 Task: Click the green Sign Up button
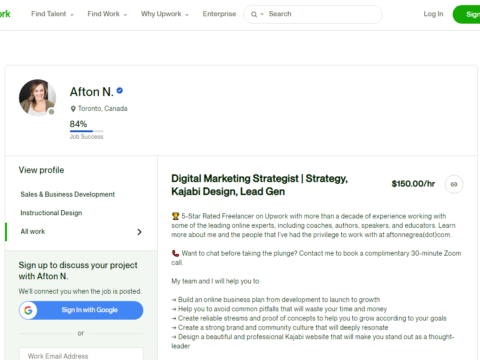click(x=466, y=14)
